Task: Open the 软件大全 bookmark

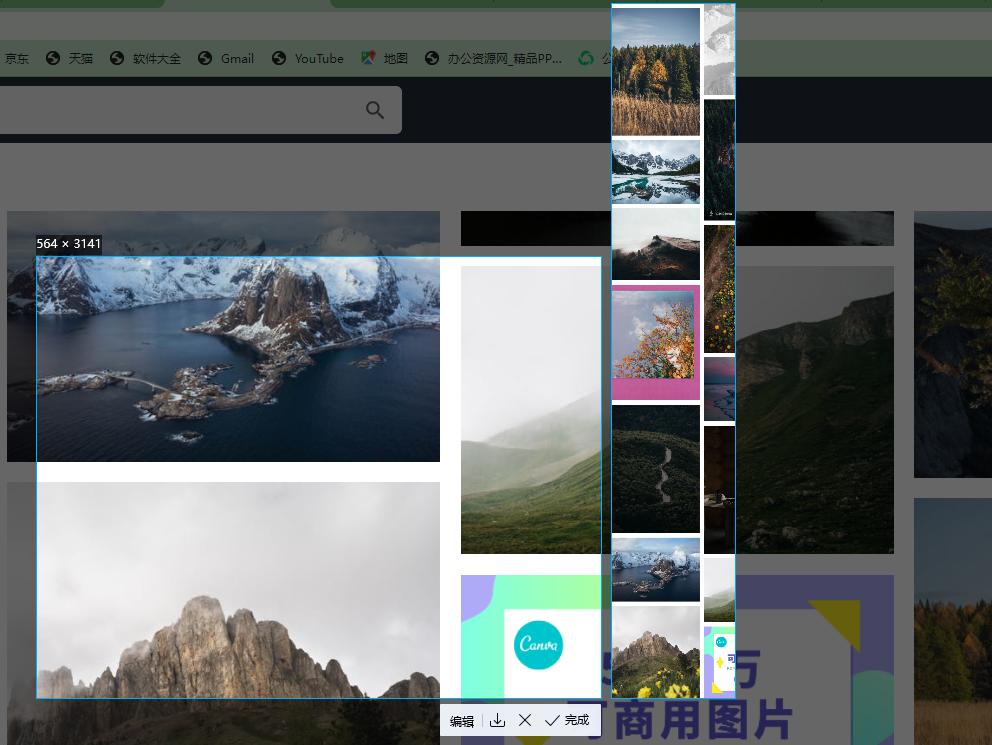Action: [146, 59]
